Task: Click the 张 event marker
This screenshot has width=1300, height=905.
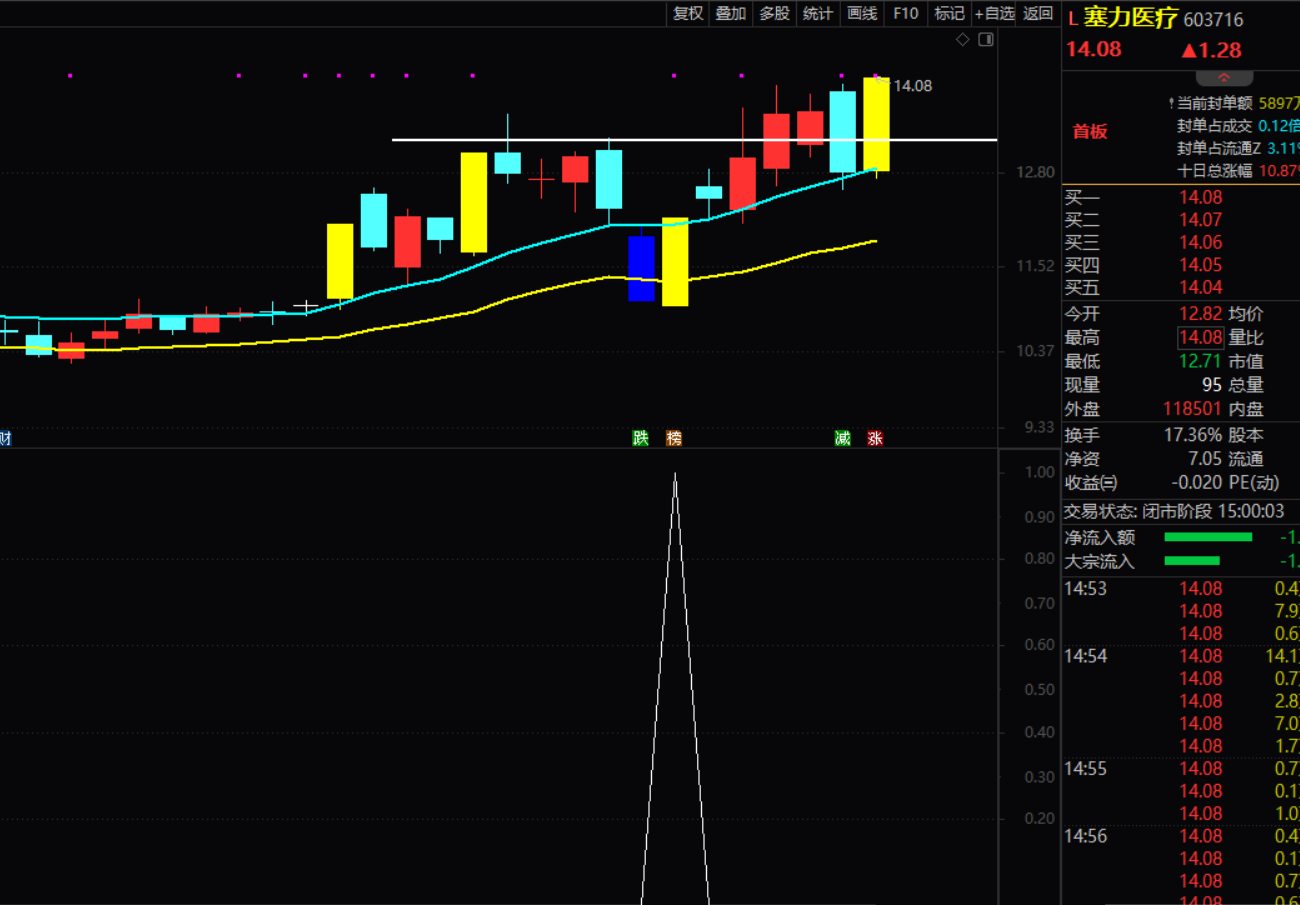Action: coord(875,438)
